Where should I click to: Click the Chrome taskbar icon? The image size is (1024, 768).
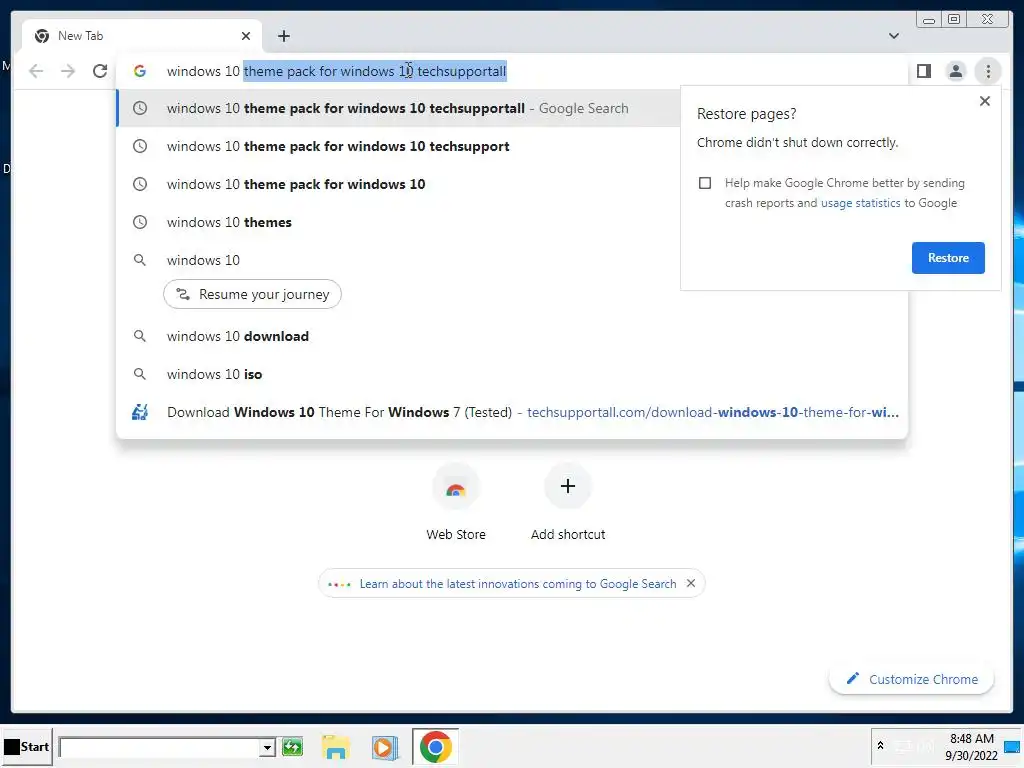coord(436,746)
